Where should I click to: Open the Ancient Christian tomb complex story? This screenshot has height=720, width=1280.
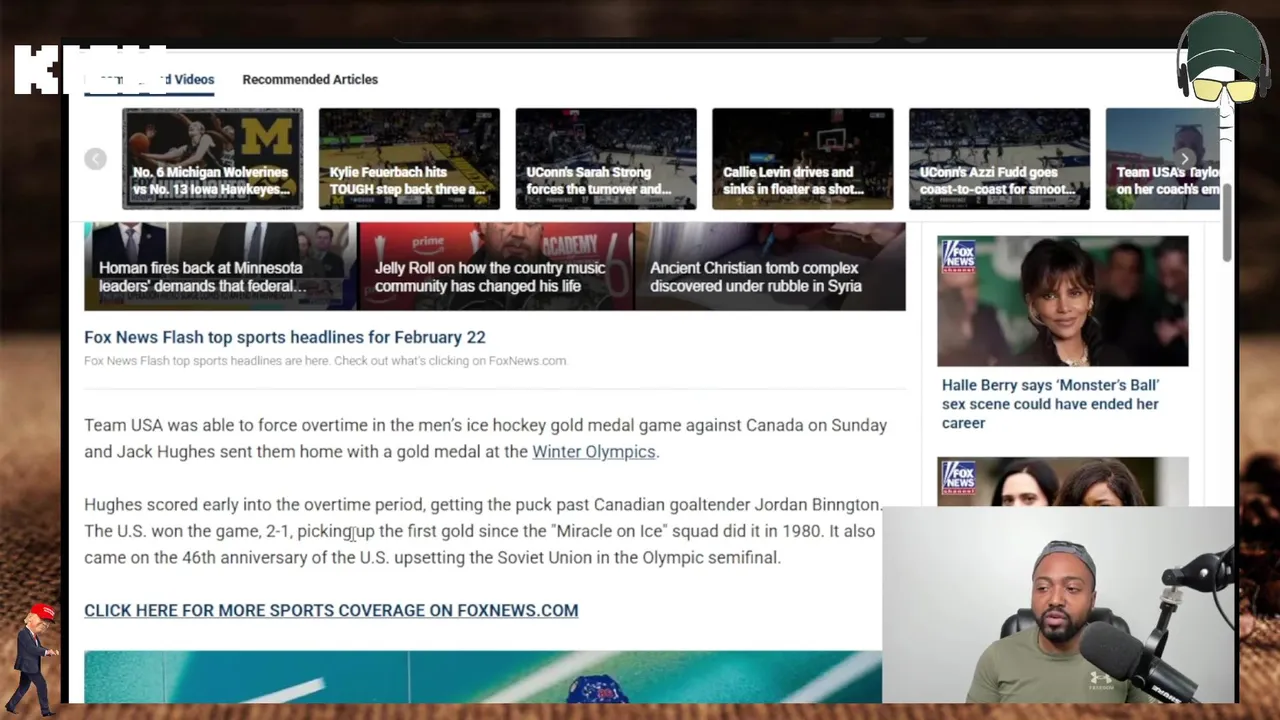pos(770,266)
